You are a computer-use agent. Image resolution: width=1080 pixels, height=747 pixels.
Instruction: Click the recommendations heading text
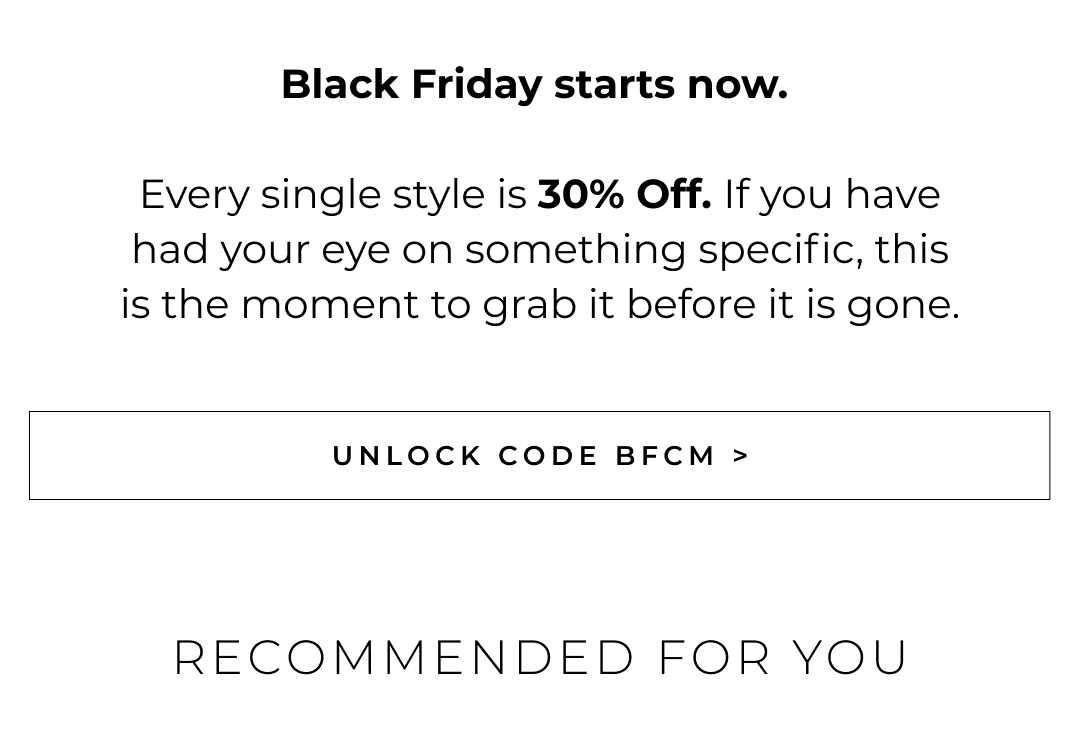(540, 658)
